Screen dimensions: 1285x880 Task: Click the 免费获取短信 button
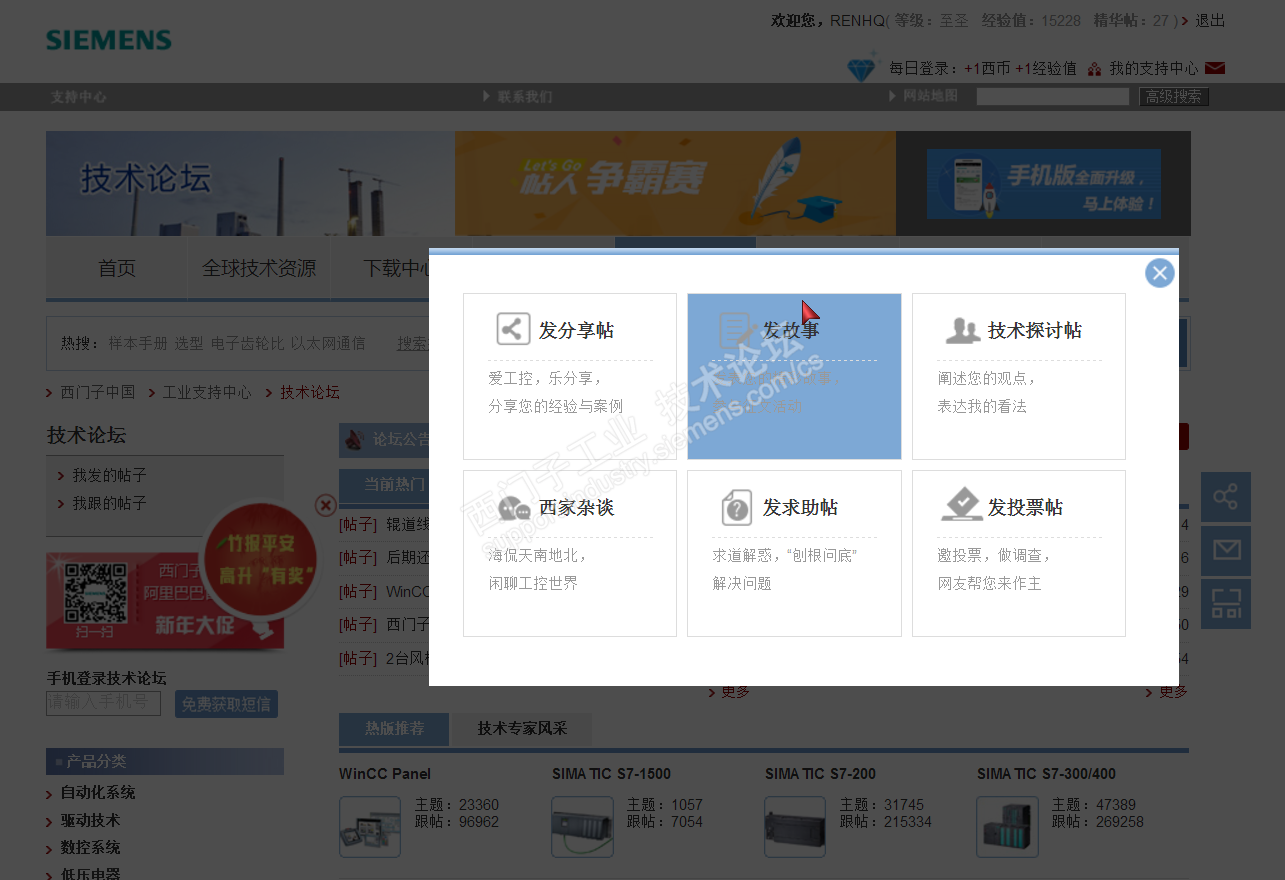[x=226, y=704]
